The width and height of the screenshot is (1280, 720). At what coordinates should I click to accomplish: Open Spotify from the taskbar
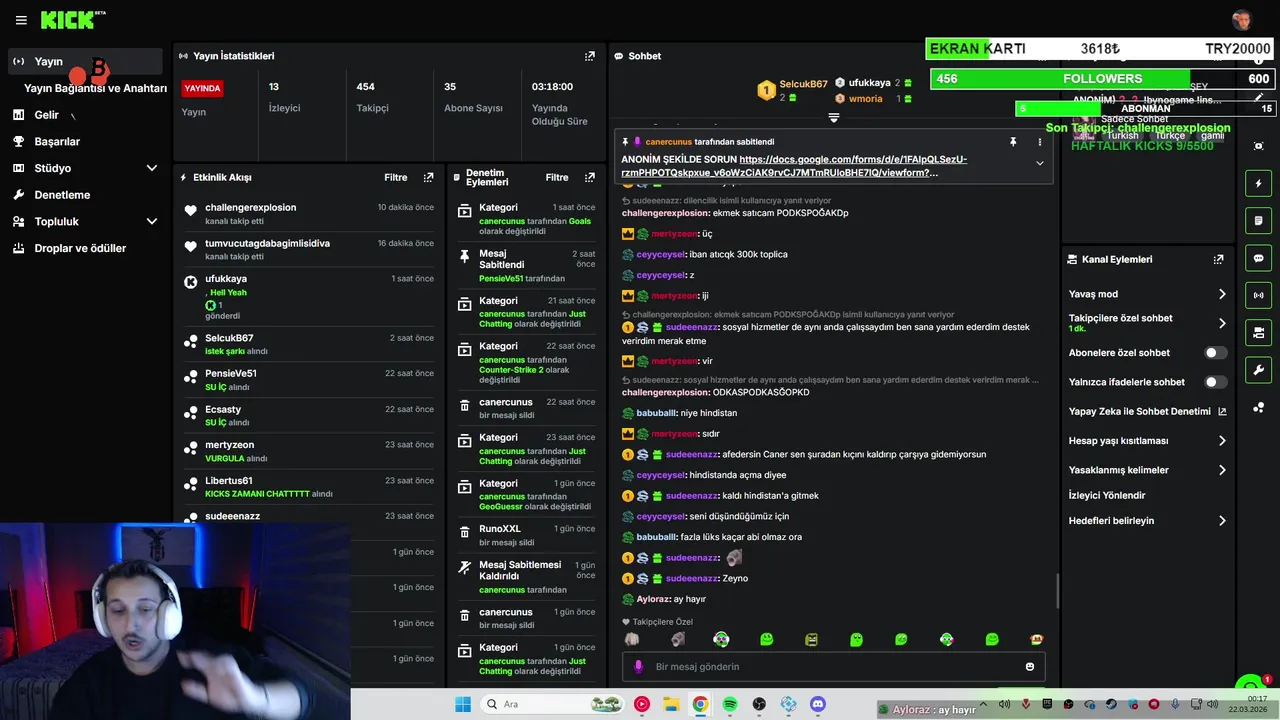pos(730,704)
